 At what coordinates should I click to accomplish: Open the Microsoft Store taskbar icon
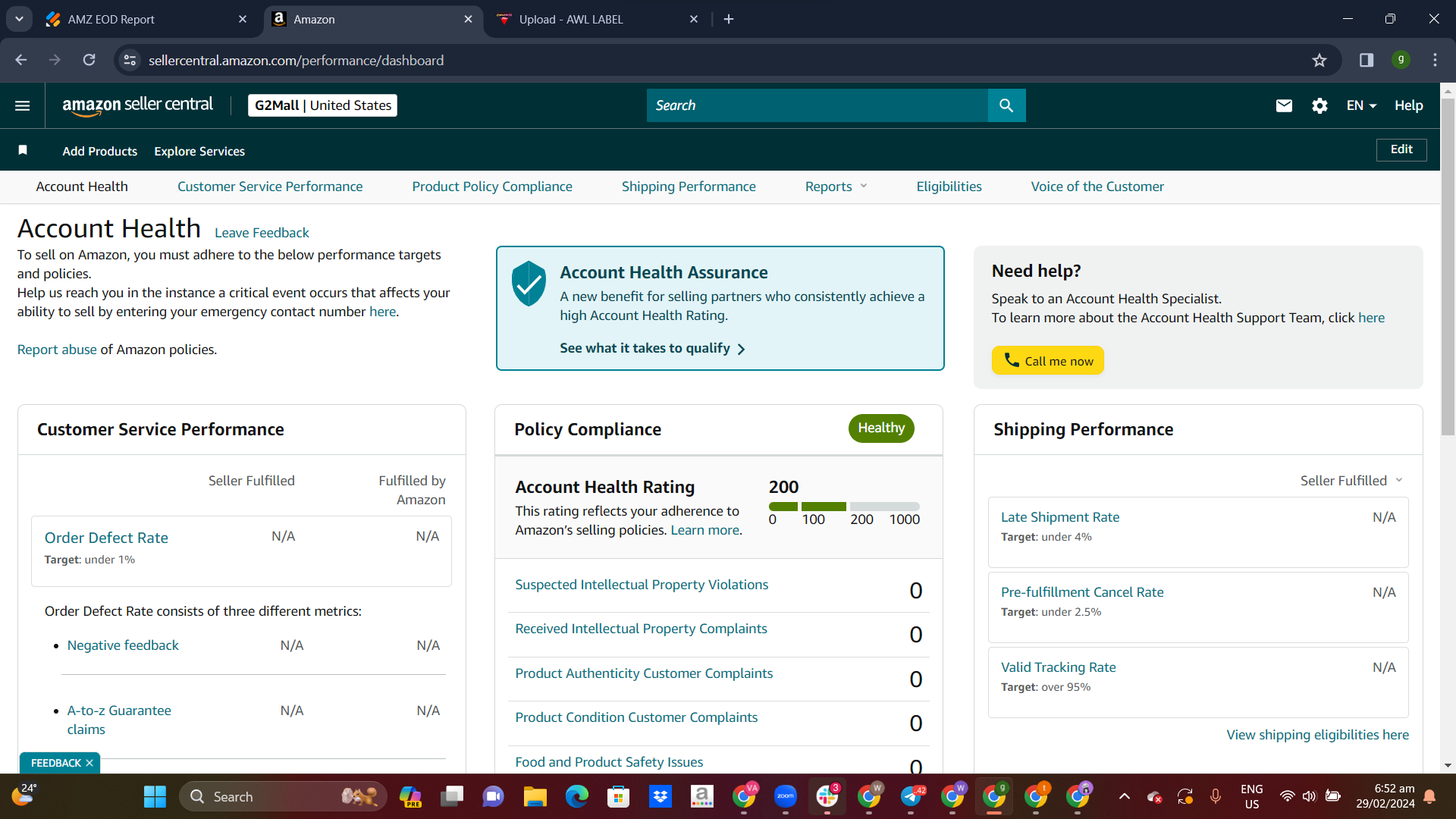(x=619, y=796)
